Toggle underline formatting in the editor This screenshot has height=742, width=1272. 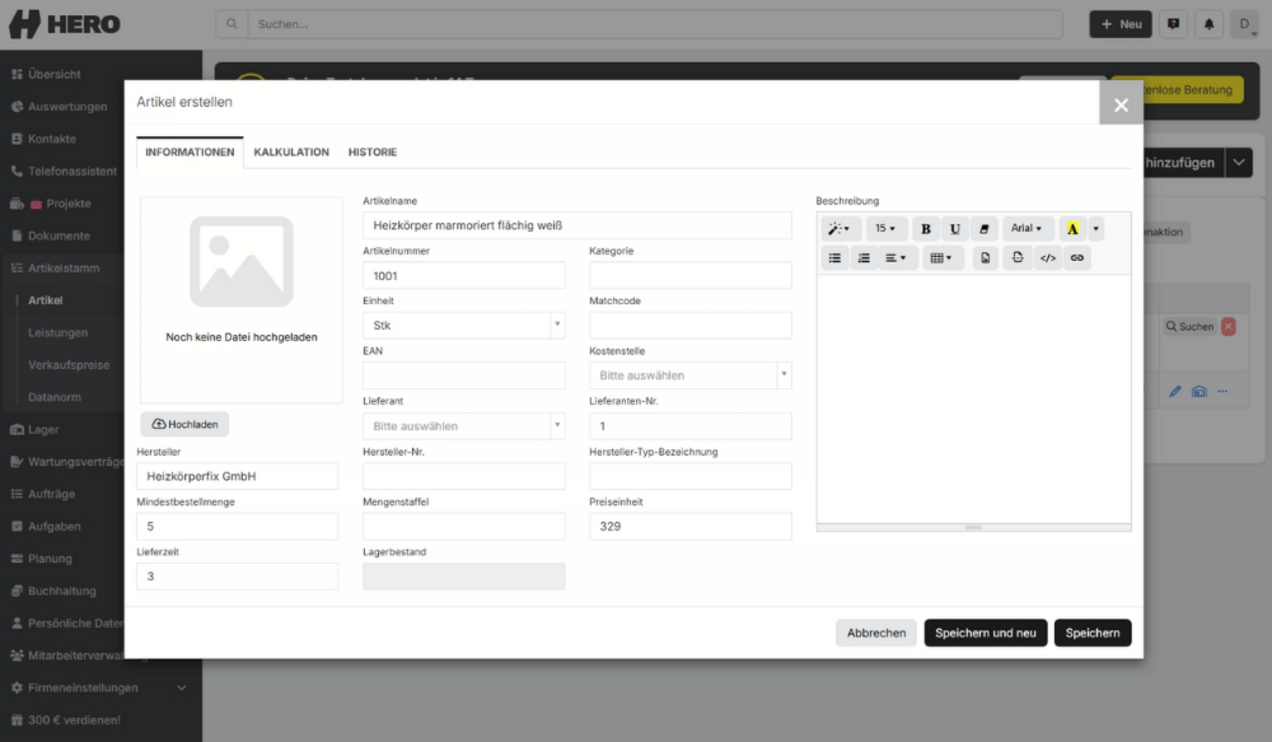955,229
